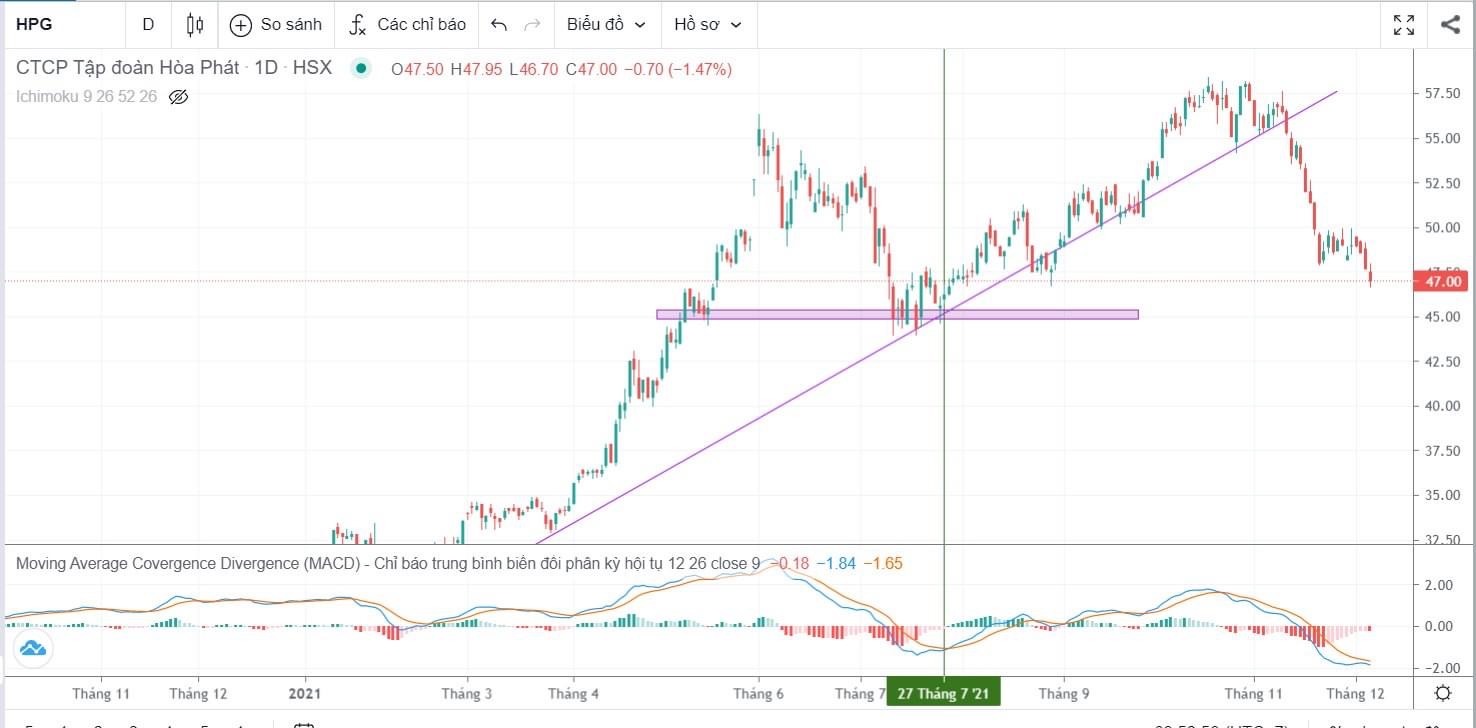The width and height of the screenshot is (1476, 728).
Task: Enter fullscreen chart mode
Action: tap(1404, 25)
